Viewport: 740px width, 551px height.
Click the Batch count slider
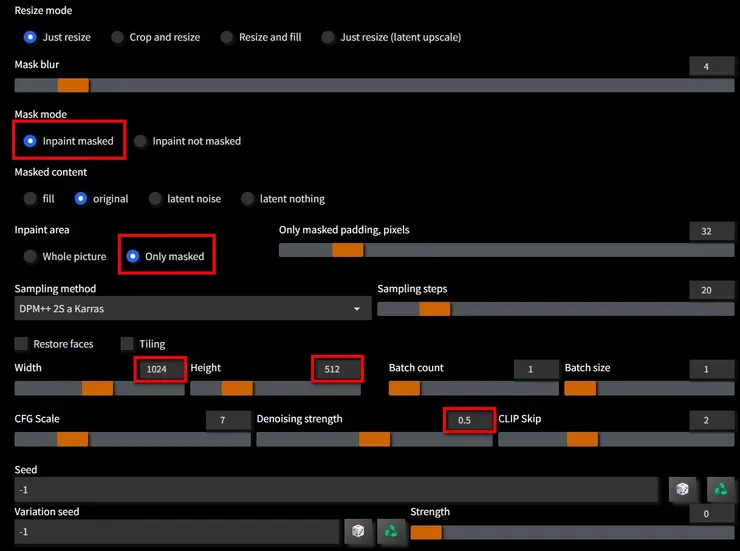[x=473, y=388]
